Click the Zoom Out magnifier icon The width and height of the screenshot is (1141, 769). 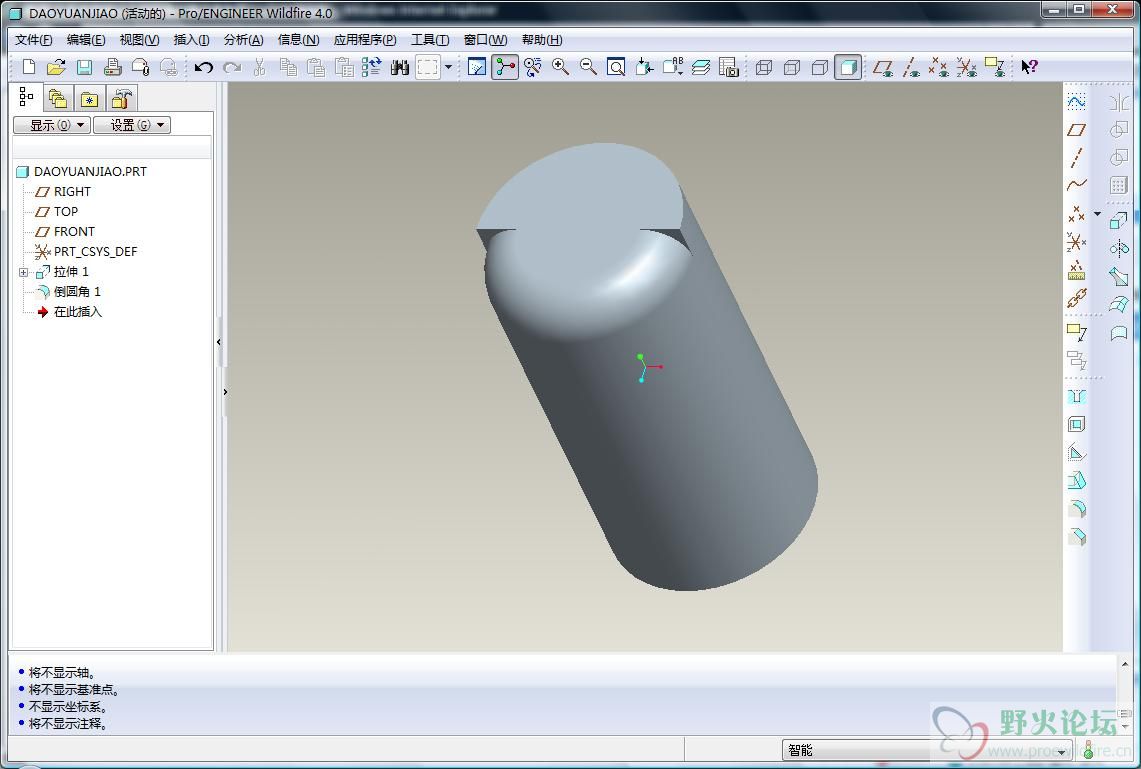pos(588,68)
